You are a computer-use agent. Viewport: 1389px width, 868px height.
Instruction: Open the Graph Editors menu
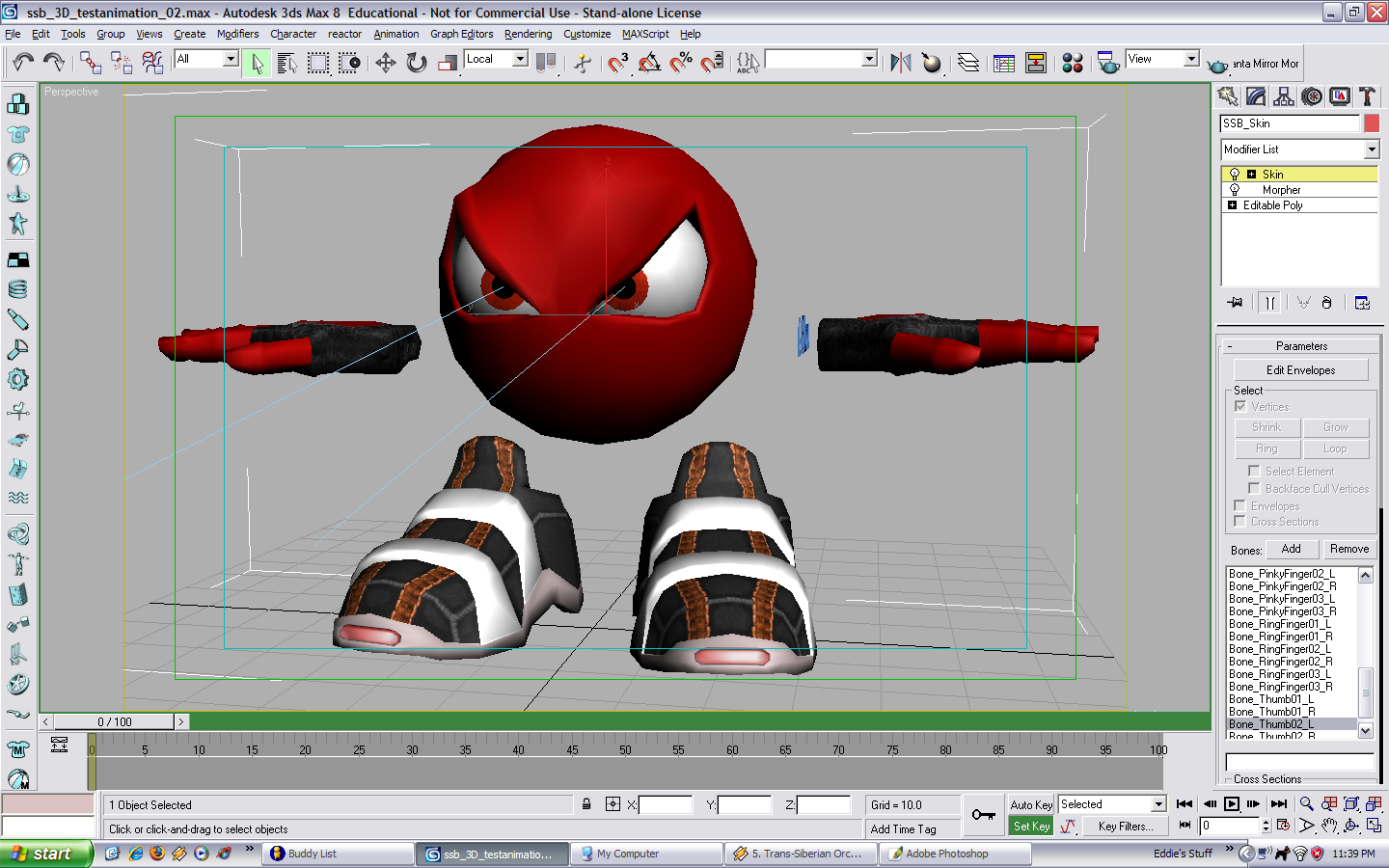point(461,34)
